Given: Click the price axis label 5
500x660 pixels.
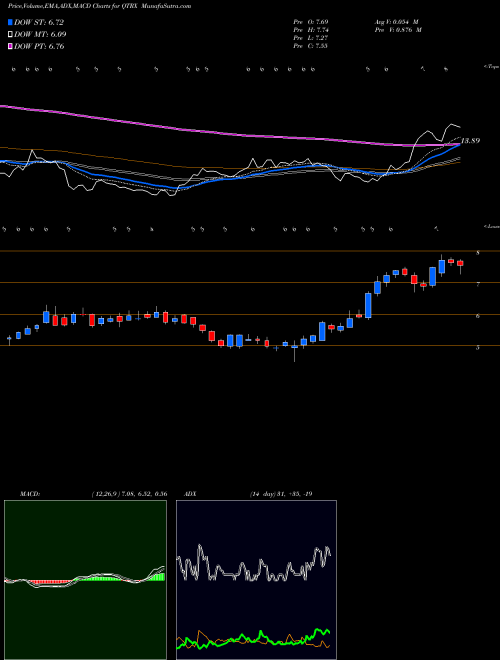Looking at the screenshot, I should tap(478, 348).
